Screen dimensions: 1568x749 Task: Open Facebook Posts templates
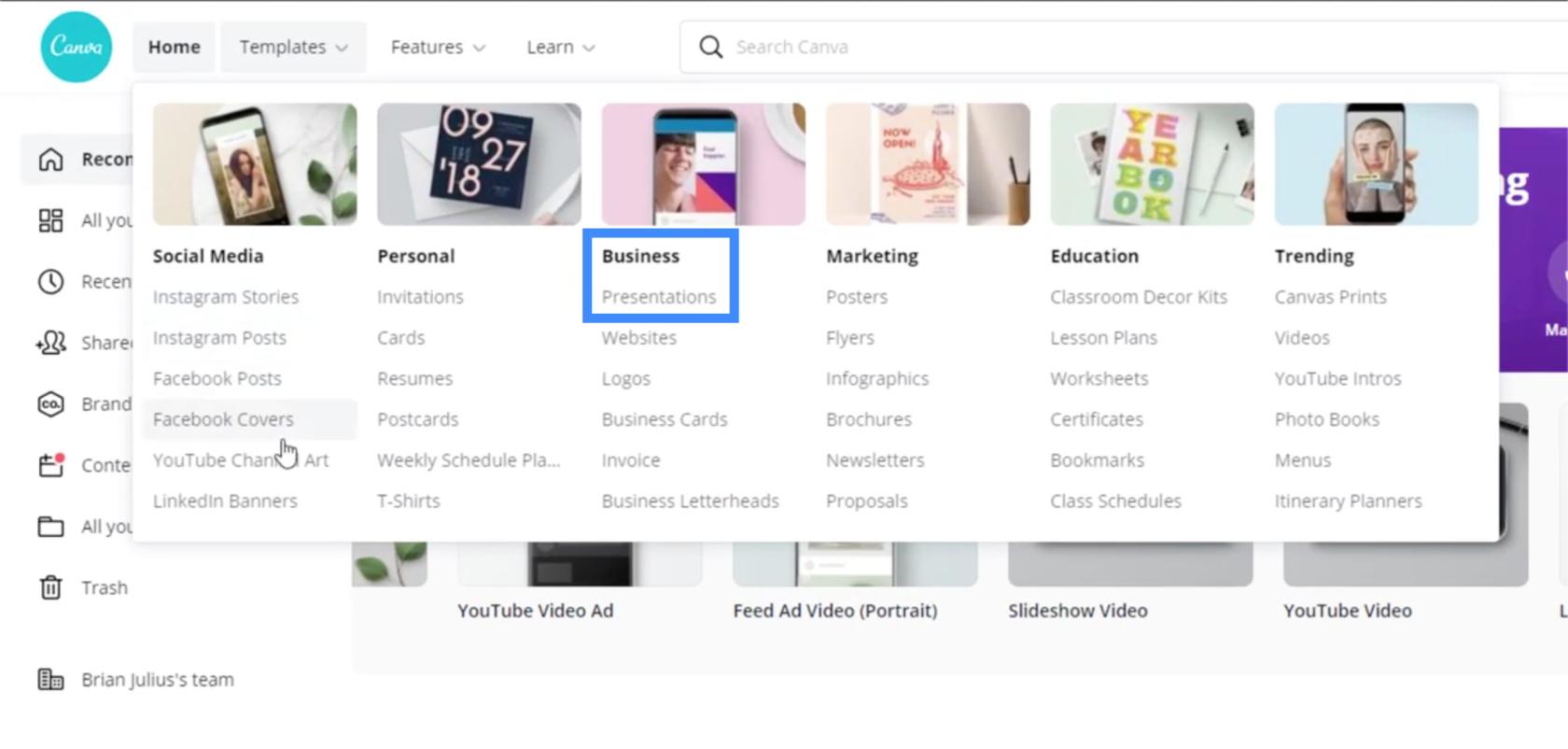[x=217, y=378]
